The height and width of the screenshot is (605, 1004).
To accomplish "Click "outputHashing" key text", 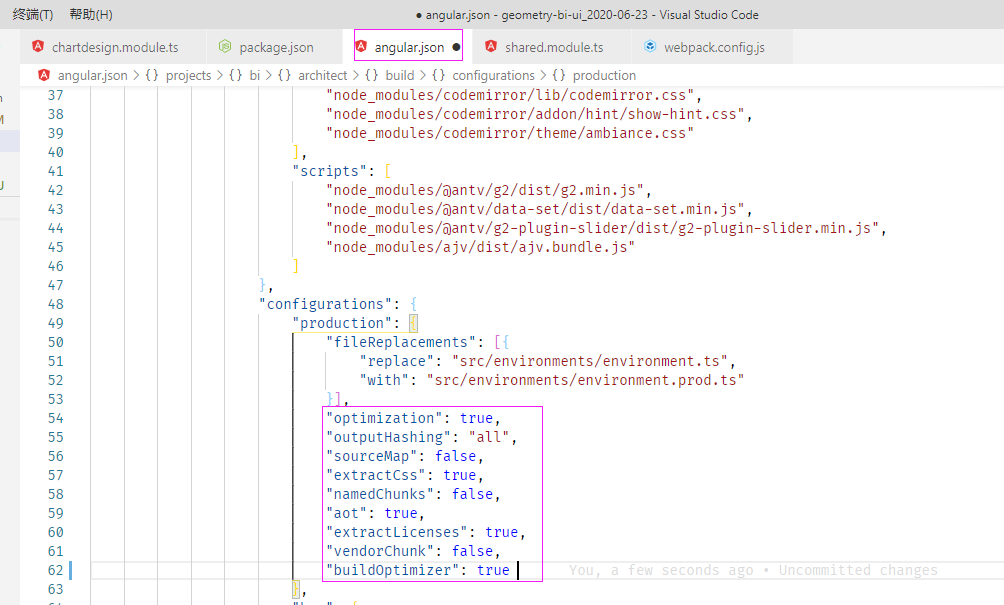I will click(388, 437).
